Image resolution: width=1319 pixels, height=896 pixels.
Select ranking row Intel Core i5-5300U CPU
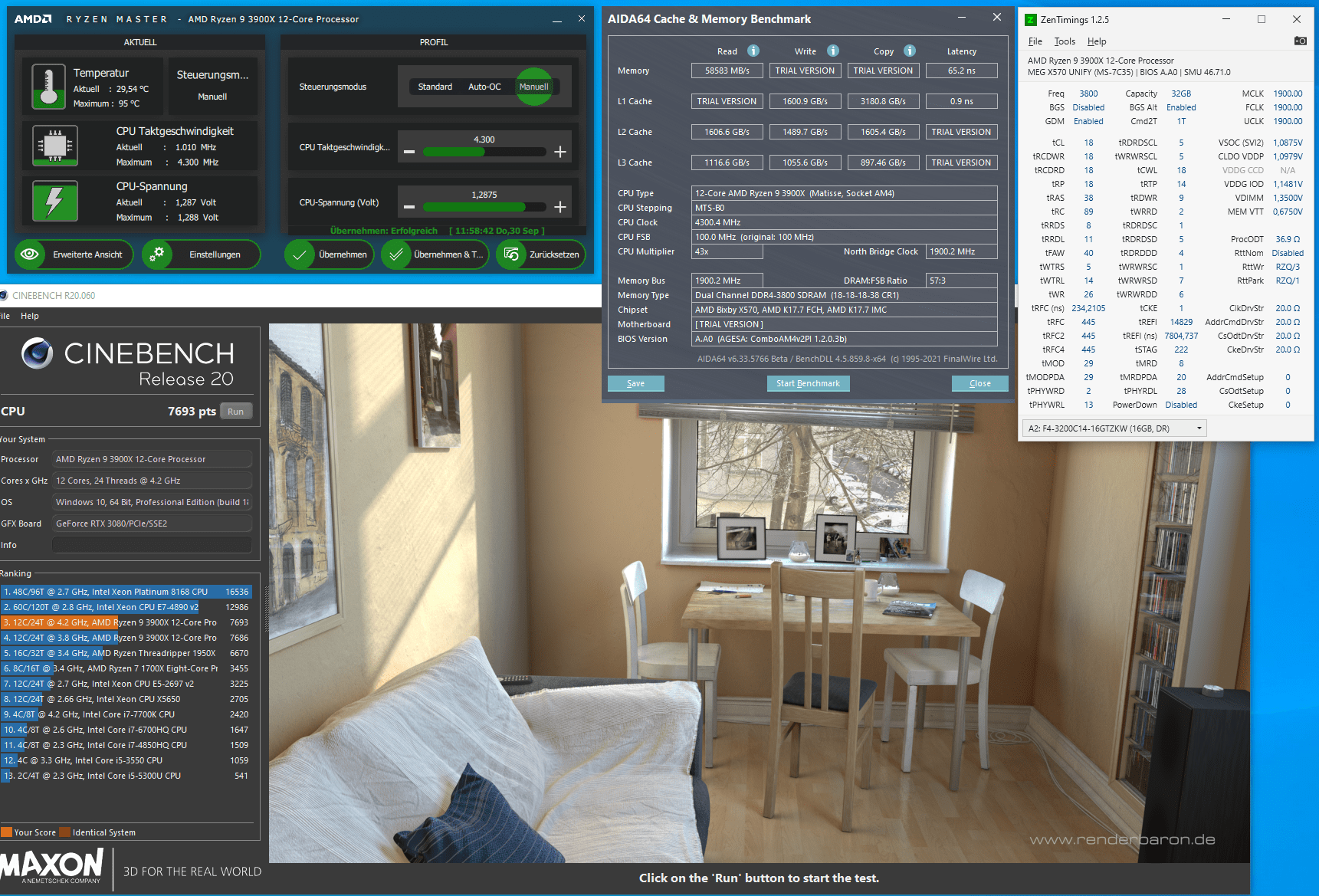[126, 776]
